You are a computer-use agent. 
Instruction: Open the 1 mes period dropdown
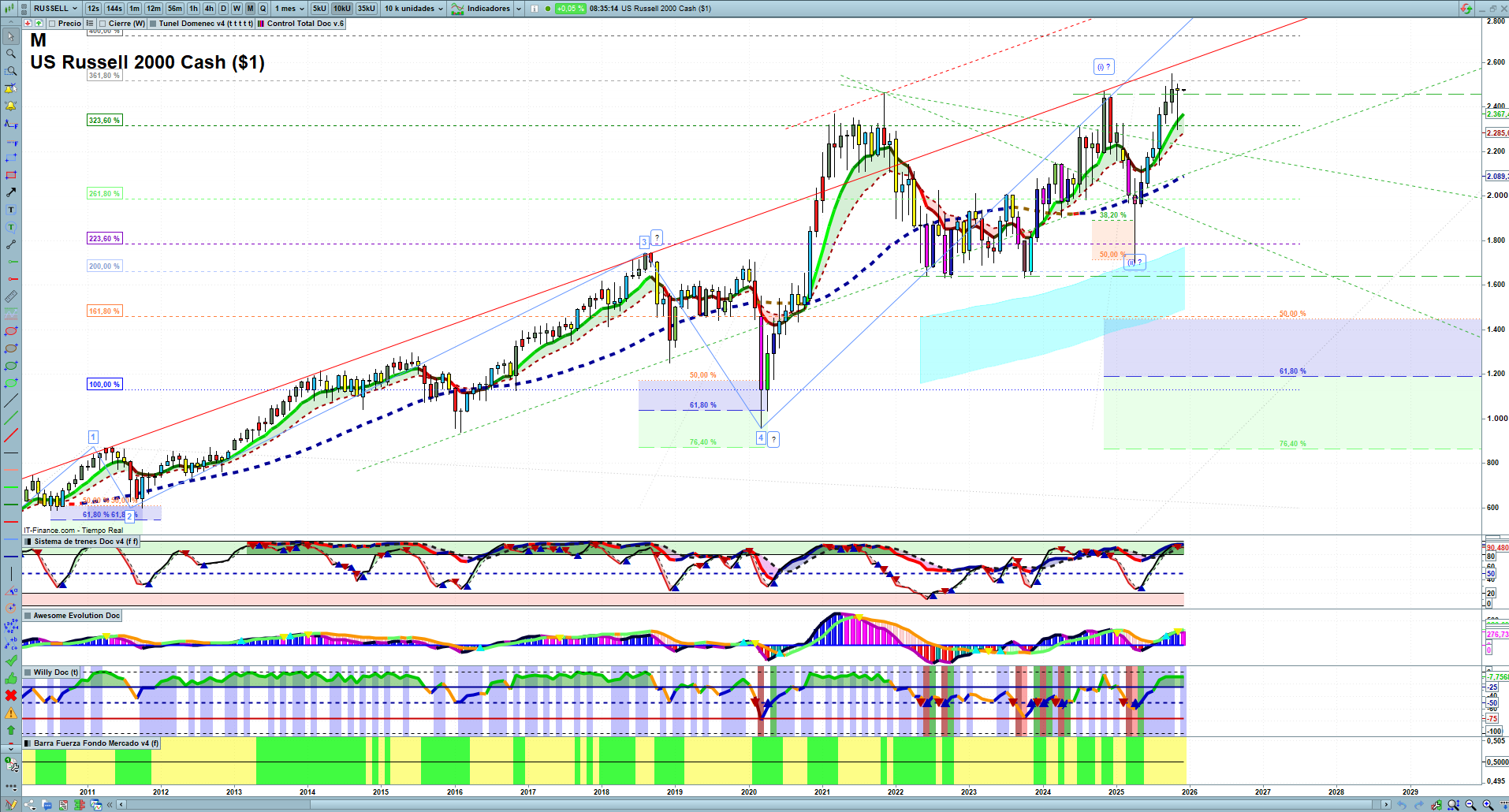pyautogui.click(x=289, y=9)
